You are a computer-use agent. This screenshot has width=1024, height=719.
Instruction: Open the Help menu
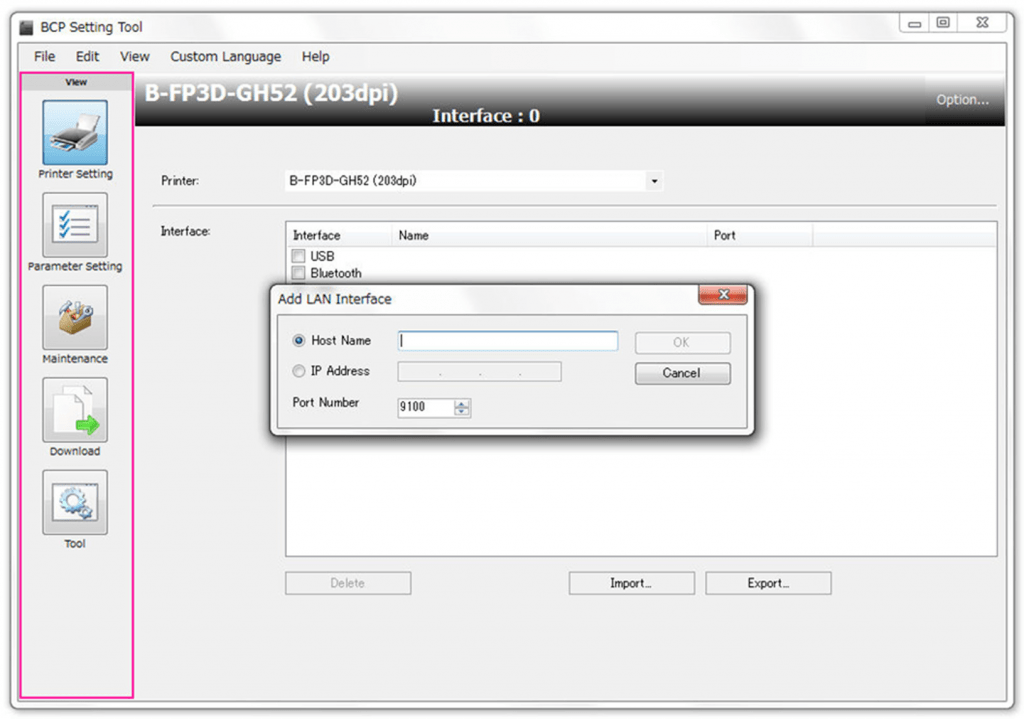[x=315, y=57]
